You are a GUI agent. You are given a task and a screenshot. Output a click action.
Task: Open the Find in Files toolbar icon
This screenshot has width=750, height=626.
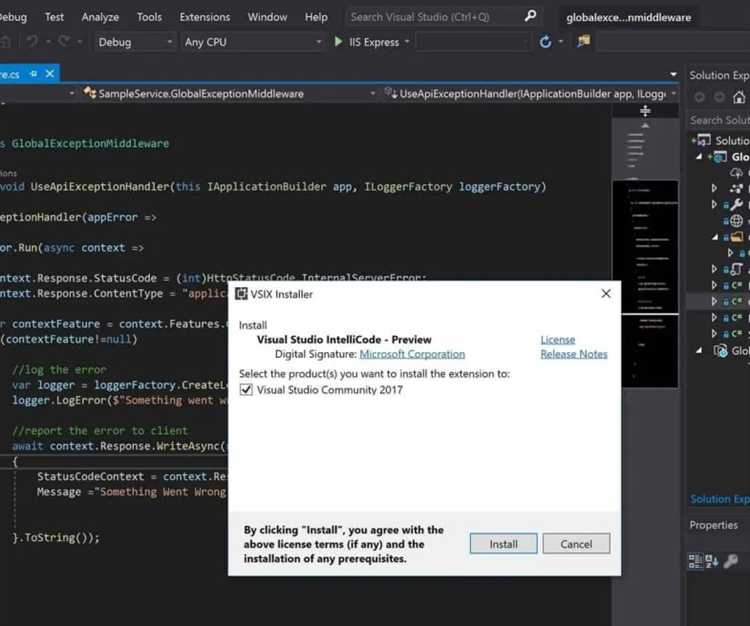(583, 42)
